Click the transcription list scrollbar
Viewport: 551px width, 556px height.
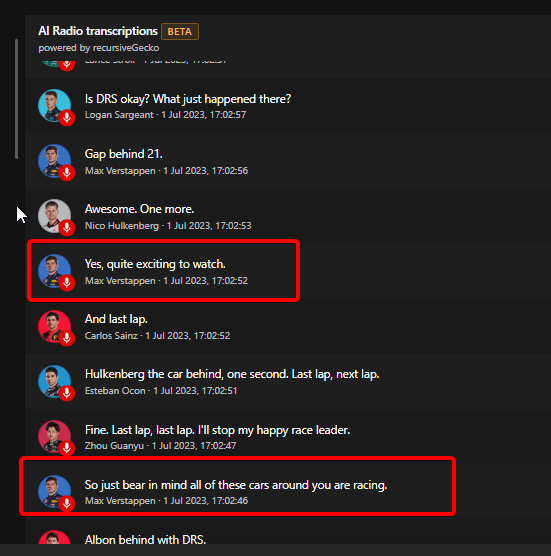pyautogui.click(x=16, y=99)
